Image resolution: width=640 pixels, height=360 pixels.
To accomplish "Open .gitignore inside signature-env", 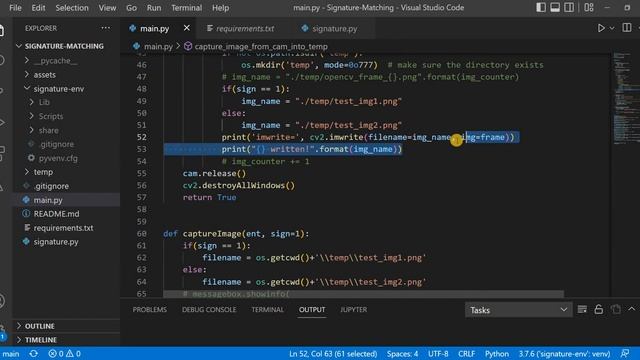I will (56, 144).
